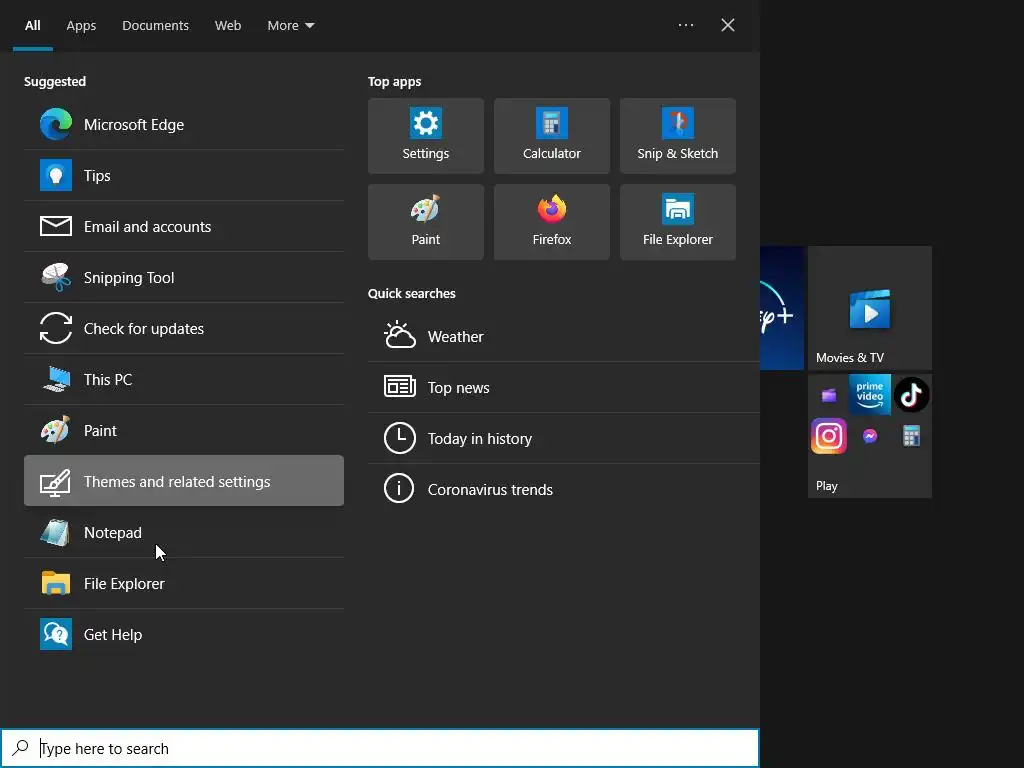Open Calculator tile in Top apps
This screenshot has height=768, width=1024.
552,136
